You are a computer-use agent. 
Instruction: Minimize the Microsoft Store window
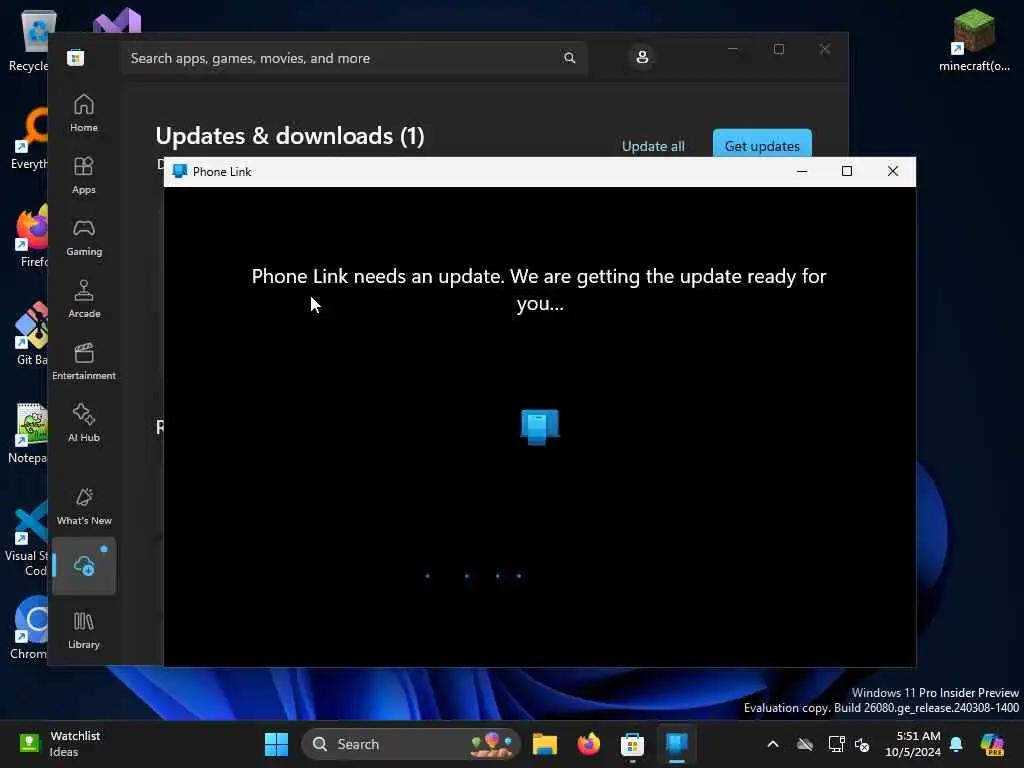point(733,49)
